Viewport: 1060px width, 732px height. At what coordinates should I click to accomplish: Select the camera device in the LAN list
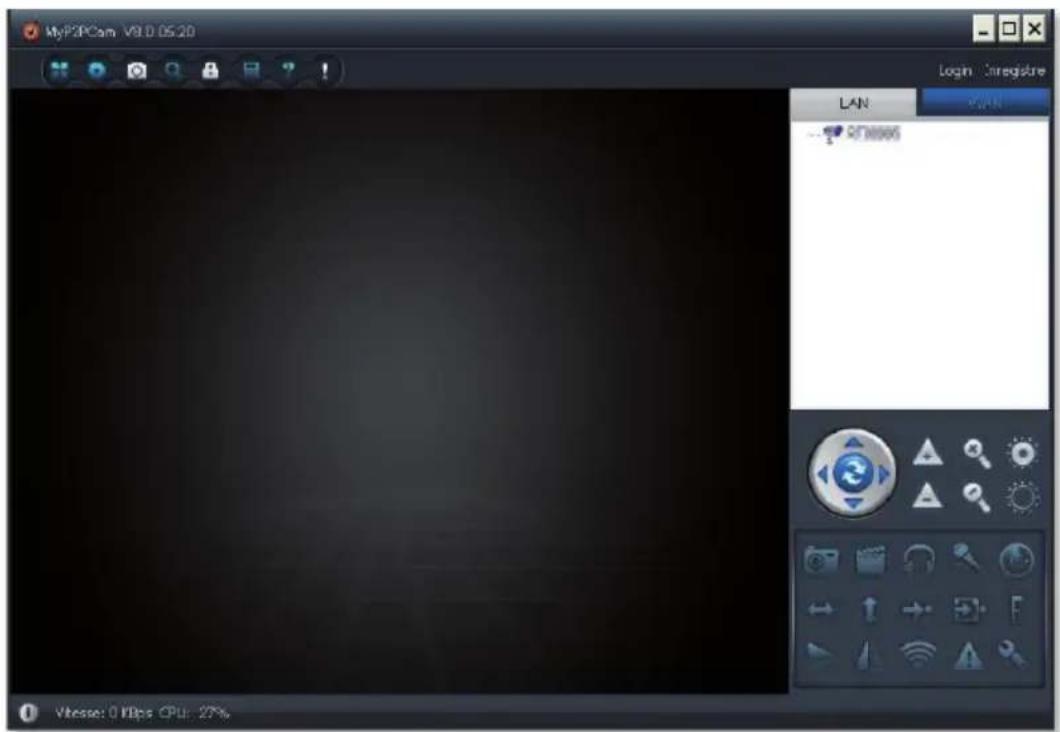862,132
